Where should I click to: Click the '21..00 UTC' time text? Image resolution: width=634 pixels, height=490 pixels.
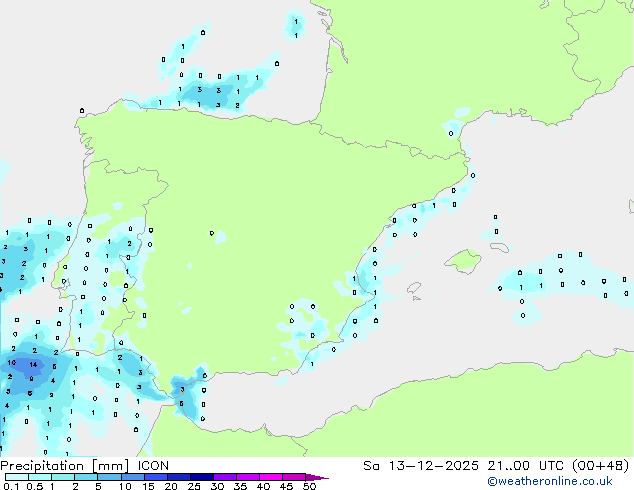click(x=526, y=466)
